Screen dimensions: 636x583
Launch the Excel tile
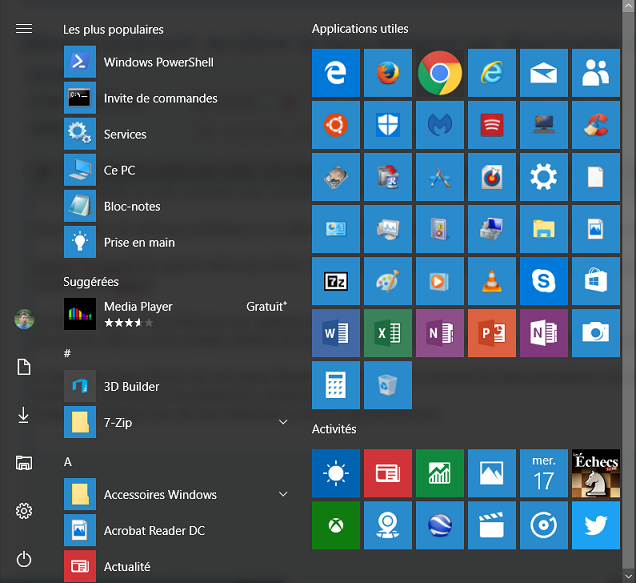tap(388, 333)
